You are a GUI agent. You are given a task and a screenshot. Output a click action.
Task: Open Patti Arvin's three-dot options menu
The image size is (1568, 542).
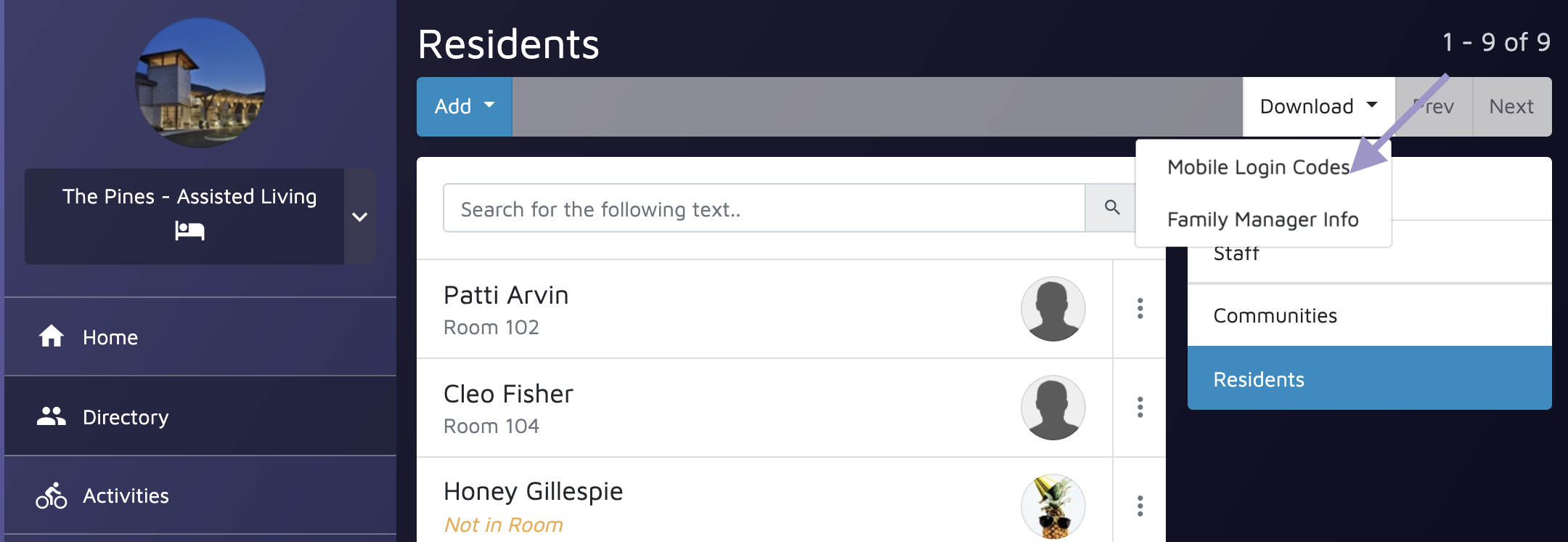tap(1140, 309)
